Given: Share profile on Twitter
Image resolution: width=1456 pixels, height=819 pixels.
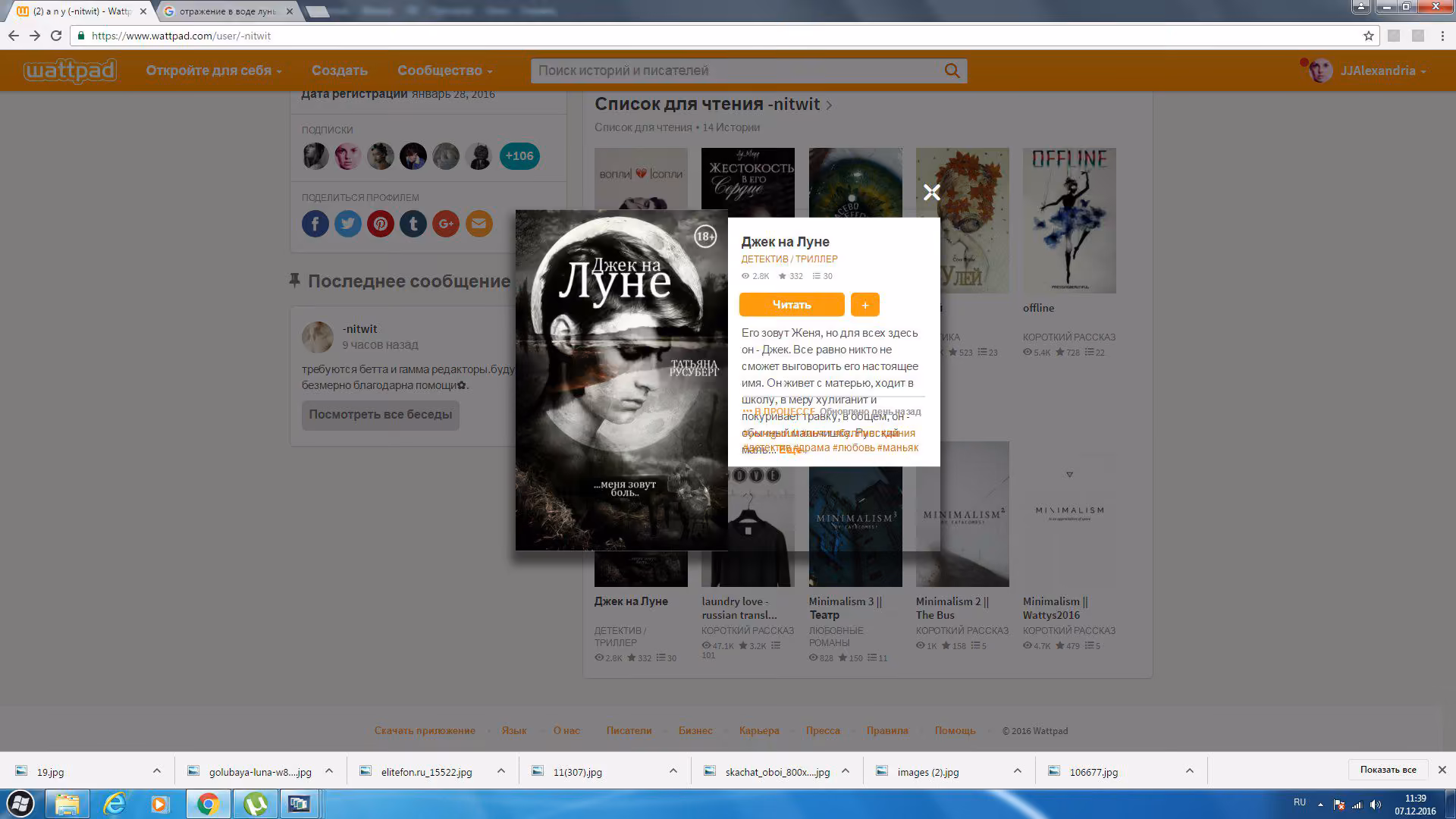Looking at the screenshot, I should (x=348, y=224).
